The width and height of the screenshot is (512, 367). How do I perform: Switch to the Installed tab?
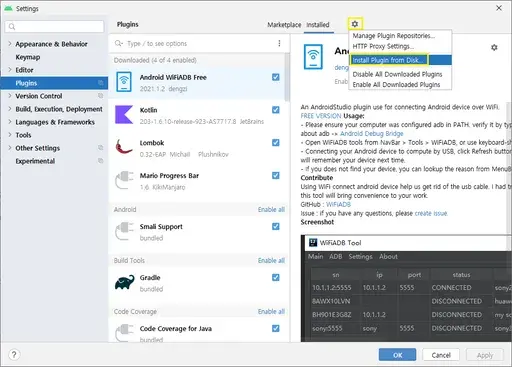point(318,25)
